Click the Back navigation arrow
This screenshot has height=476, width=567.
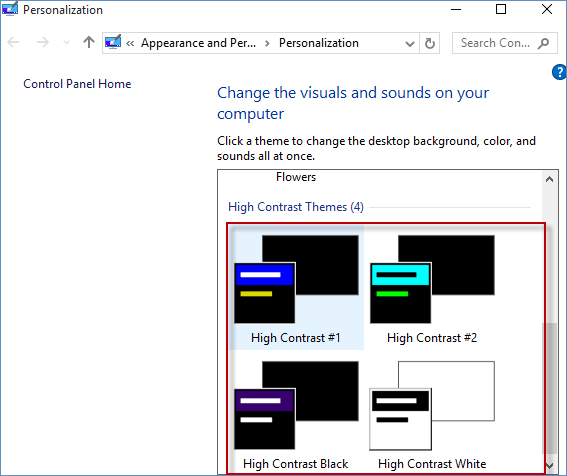[13, 43]
